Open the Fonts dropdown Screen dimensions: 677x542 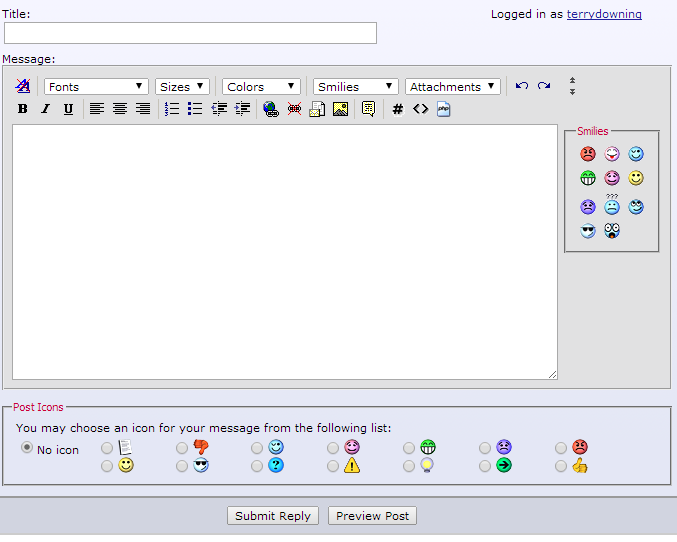(x=96, y=86)
